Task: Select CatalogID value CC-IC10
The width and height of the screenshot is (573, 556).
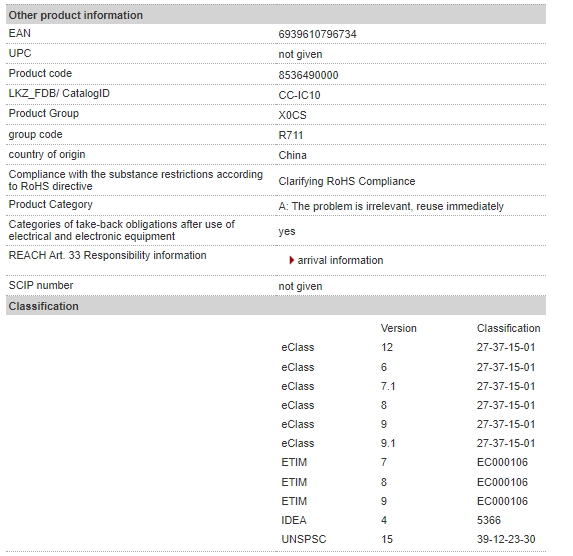Action: tap(299, 95)
